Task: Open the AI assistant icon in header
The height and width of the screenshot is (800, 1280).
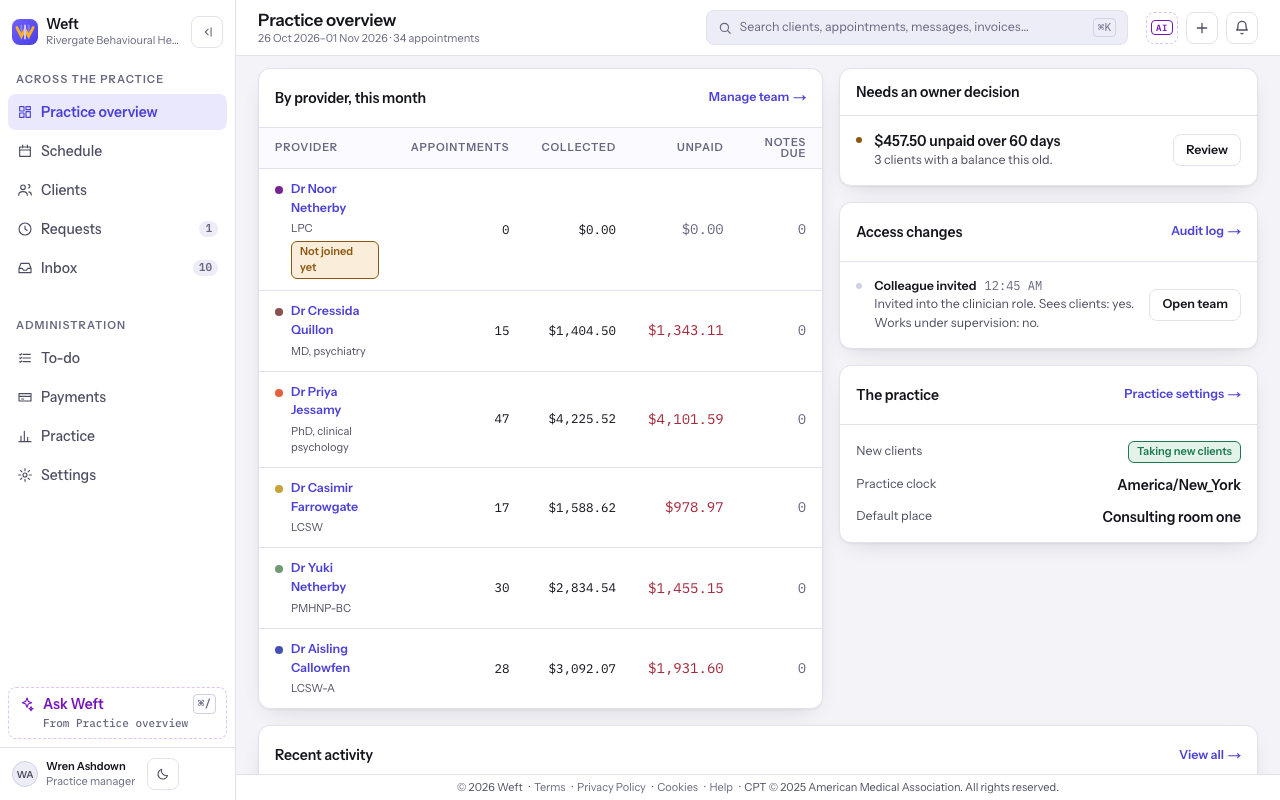Action: point(1162,28)
